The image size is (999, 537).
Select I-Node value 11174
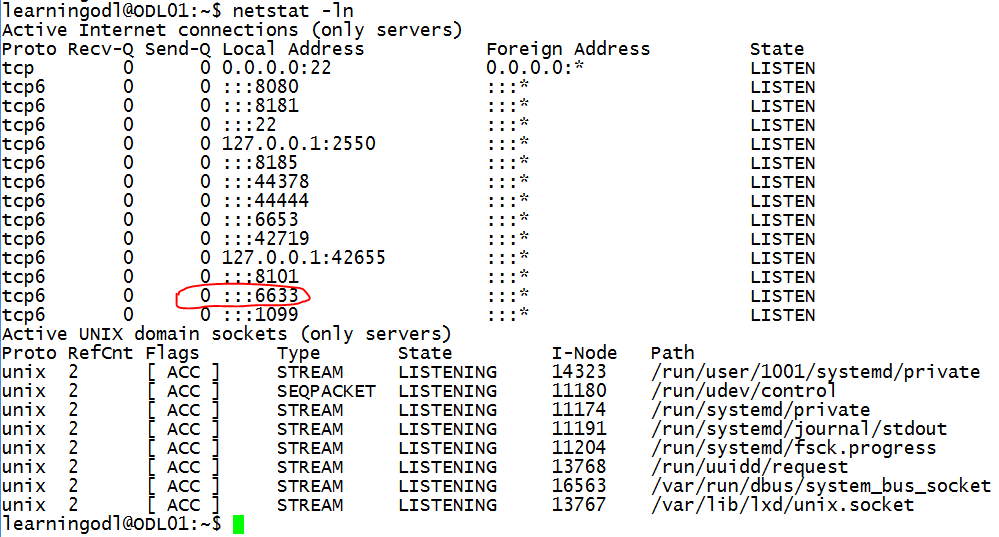579,410
